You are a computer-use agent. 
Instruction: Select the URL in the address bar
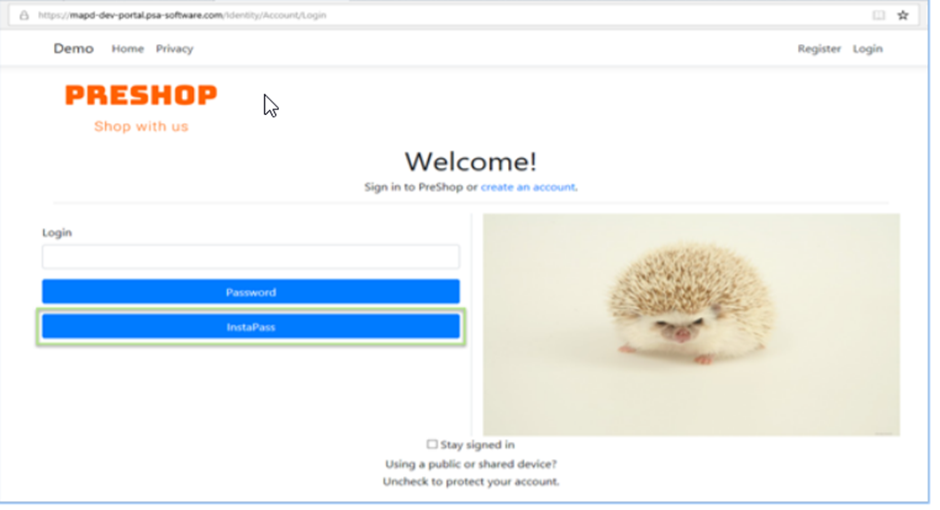[x=180, y=16]
